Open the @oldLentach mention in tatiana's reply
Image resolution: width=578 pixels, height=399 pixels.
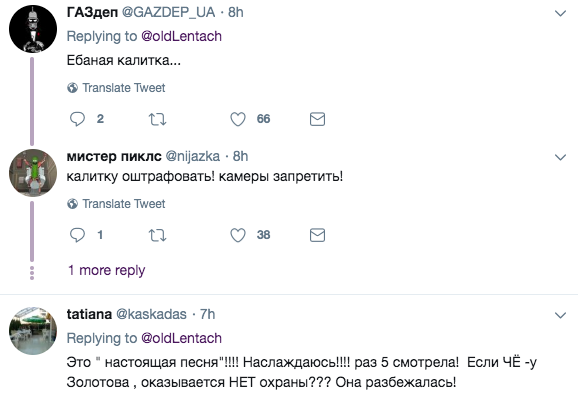[182, 338]
